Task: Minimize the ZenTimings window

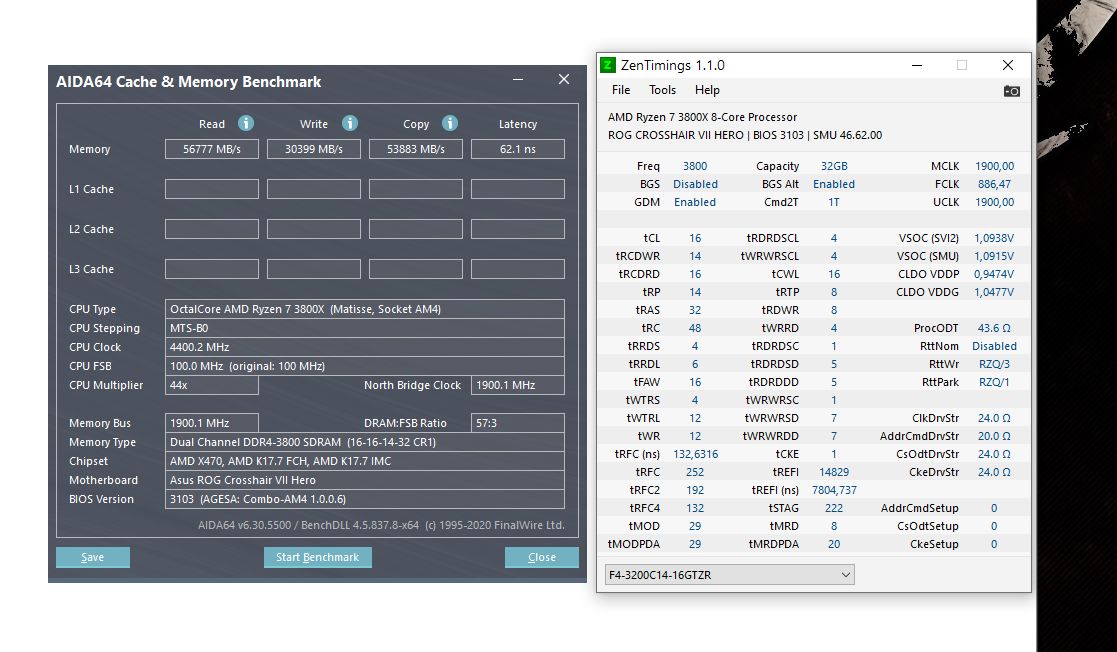Action: [916, 65]
